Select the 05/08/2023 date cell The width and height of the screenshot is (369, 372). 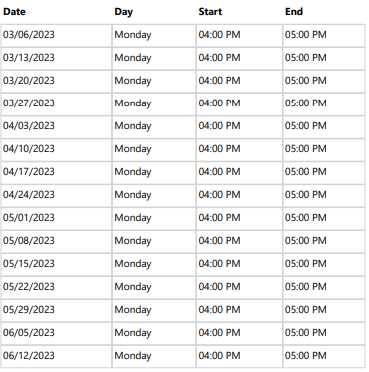[56, 242]
